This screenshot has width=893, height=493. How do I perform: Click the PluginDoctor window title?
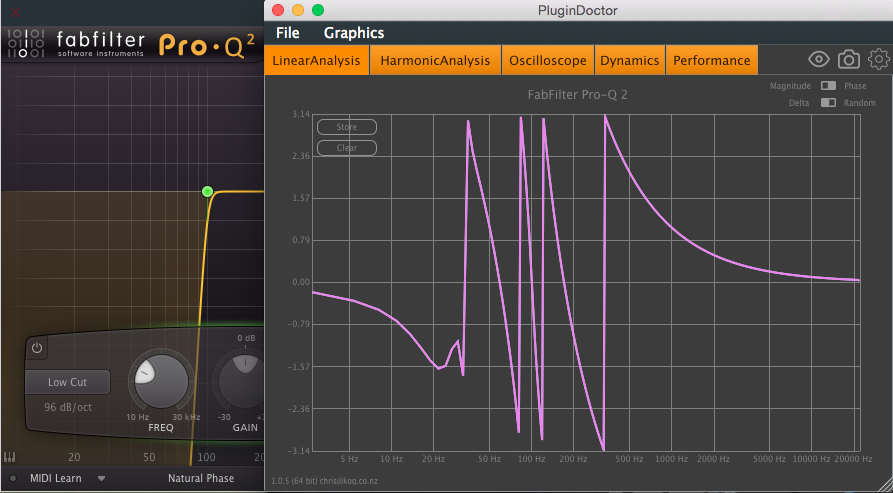577,10
